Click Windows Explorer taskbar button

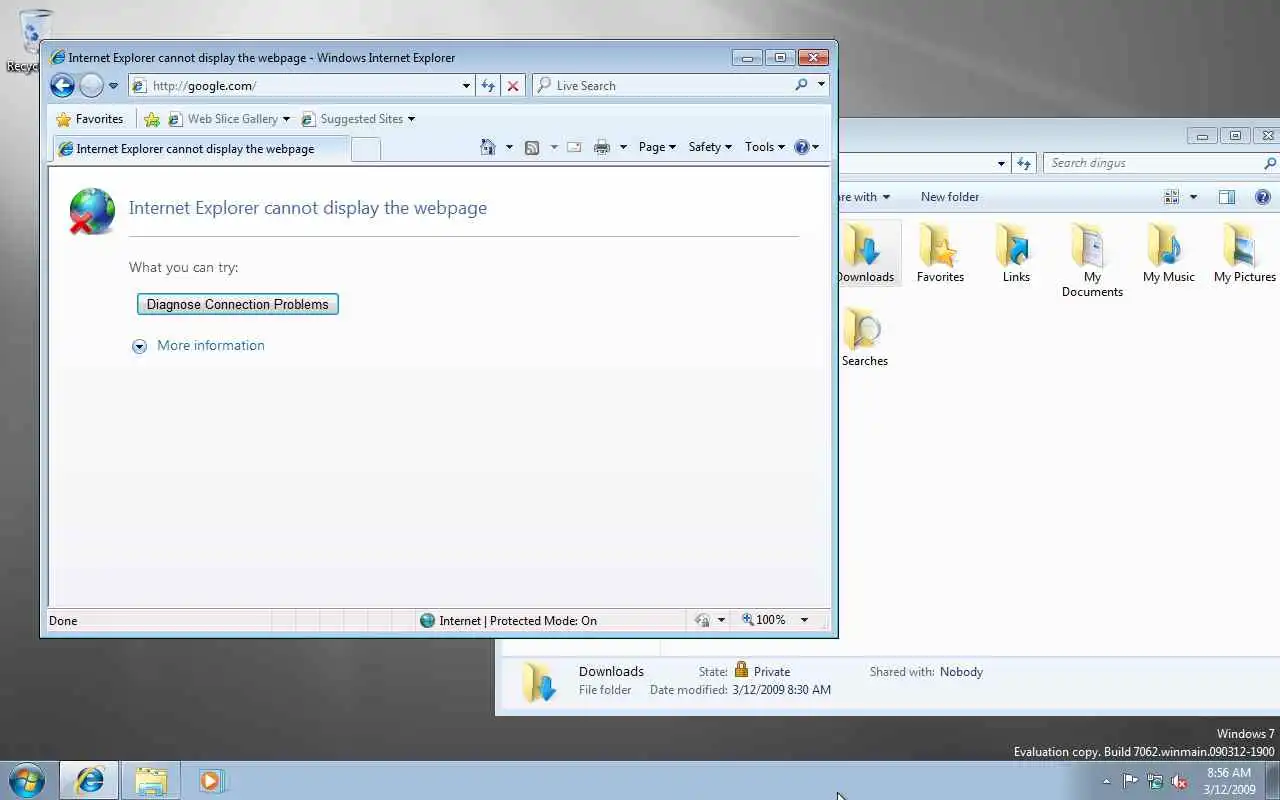point(151,780)
